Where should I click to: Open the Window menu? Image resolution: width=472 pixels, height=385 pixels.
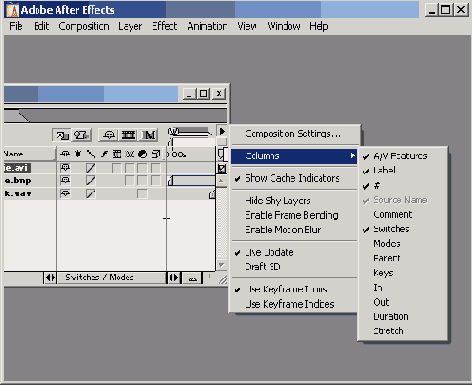tap(284, 26)
